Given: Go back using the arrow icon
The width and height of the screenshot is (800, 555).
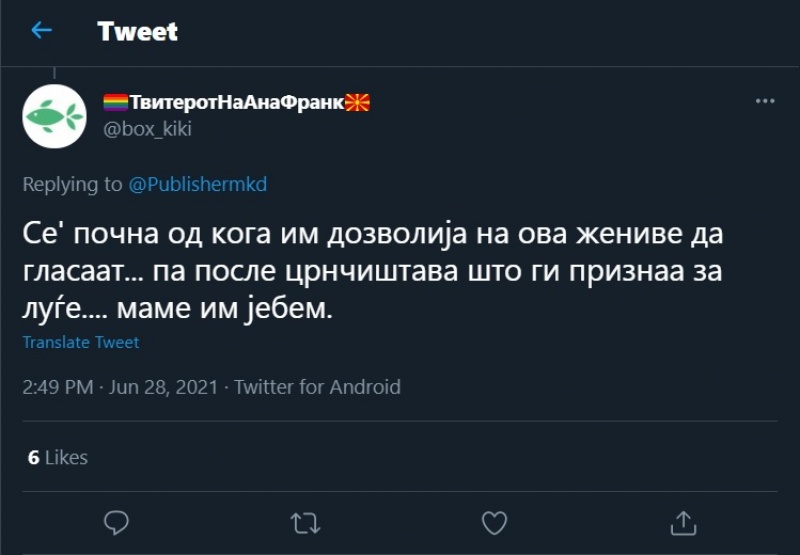Looking at the screenshot, I should (41, 31).
